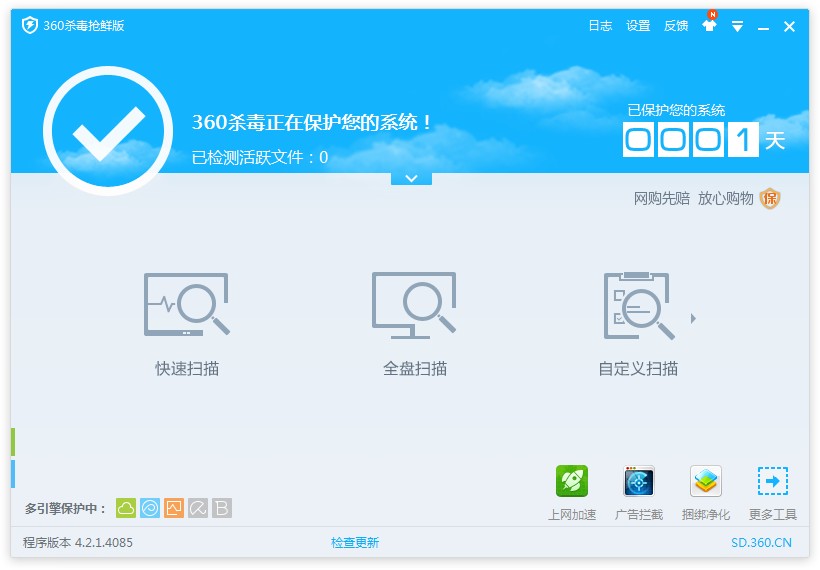The height and width of the screenshot is (570, 820).
Task: Open the 上网加速 rocket tool
Action: pyautogui.click(x=572, y=482)
